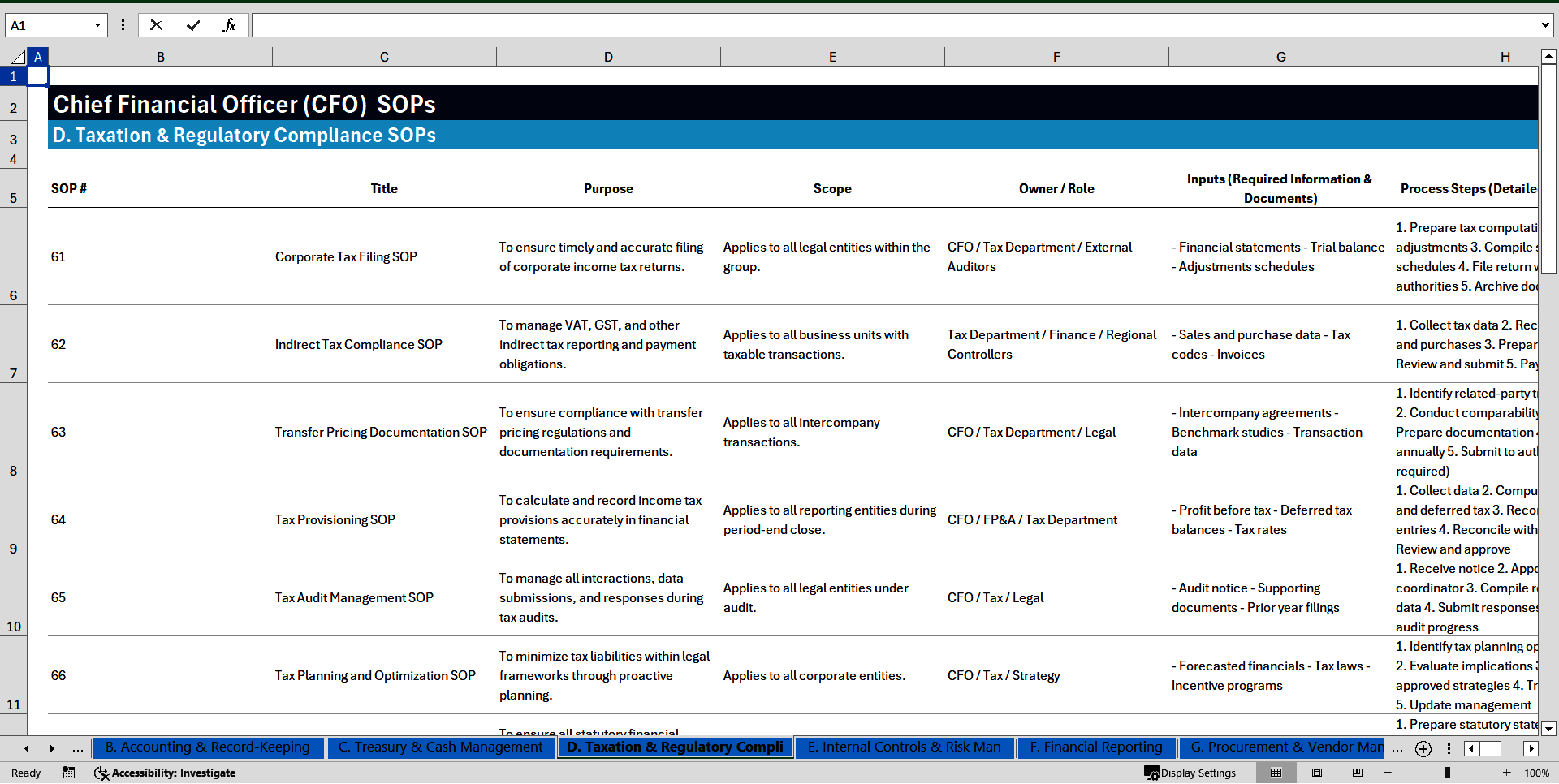Open the Name Box dropdown arrow
The width and height of the screenshot is (1559, 784).
(x=97, y=25)
